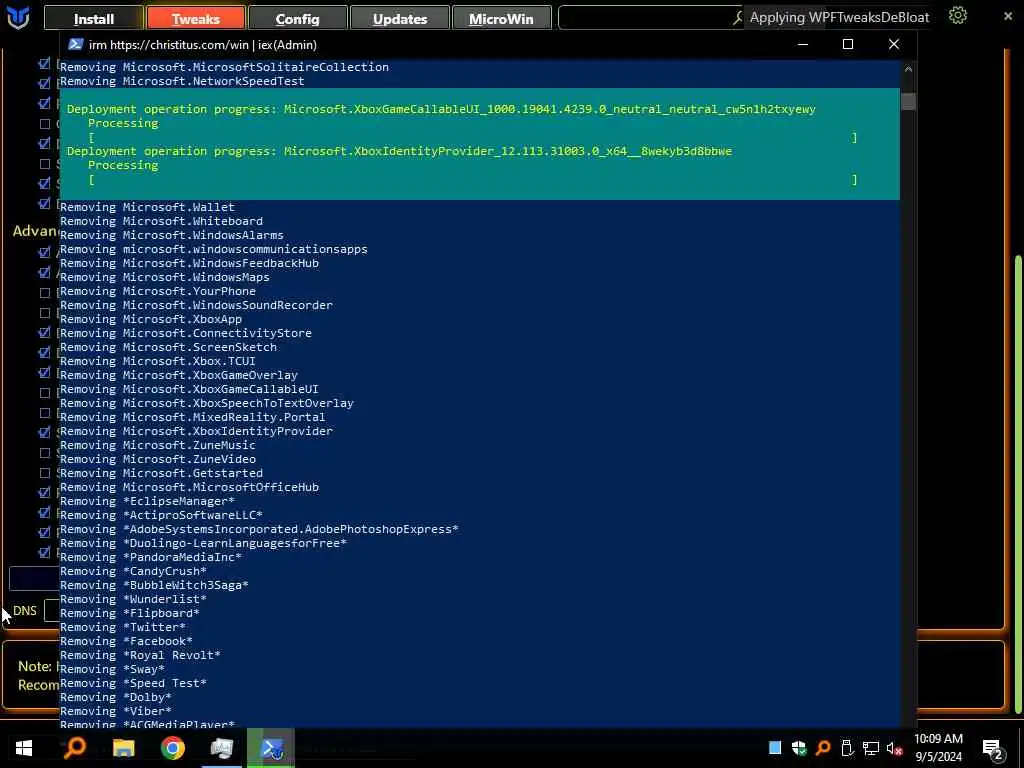The image size is (1024, 768).
Task: Open the Updates tab
Action: 400,18
